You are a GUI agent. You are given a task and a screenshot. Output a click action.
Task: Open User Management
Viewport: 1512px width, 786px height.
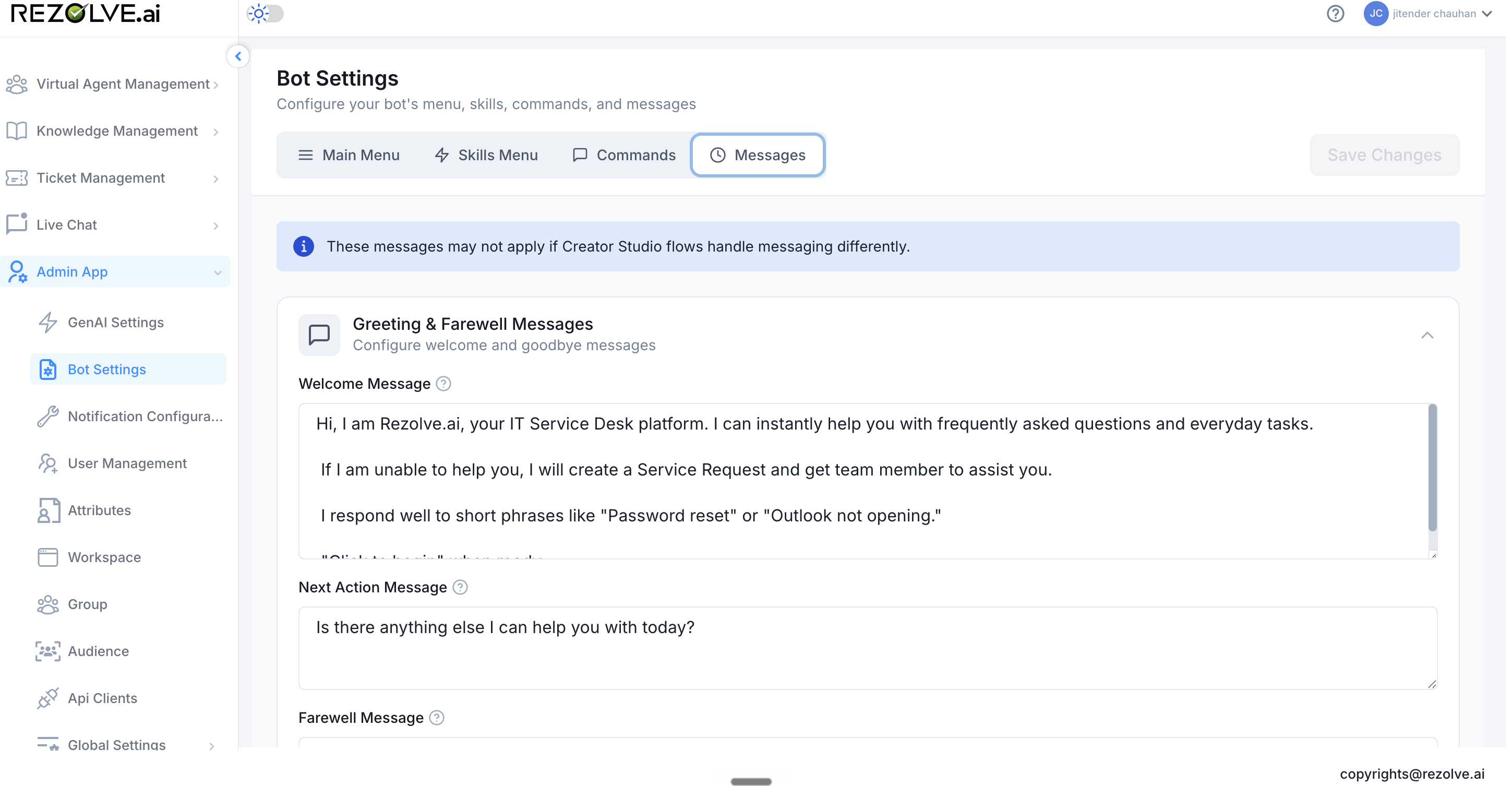(x=128, y=463)
